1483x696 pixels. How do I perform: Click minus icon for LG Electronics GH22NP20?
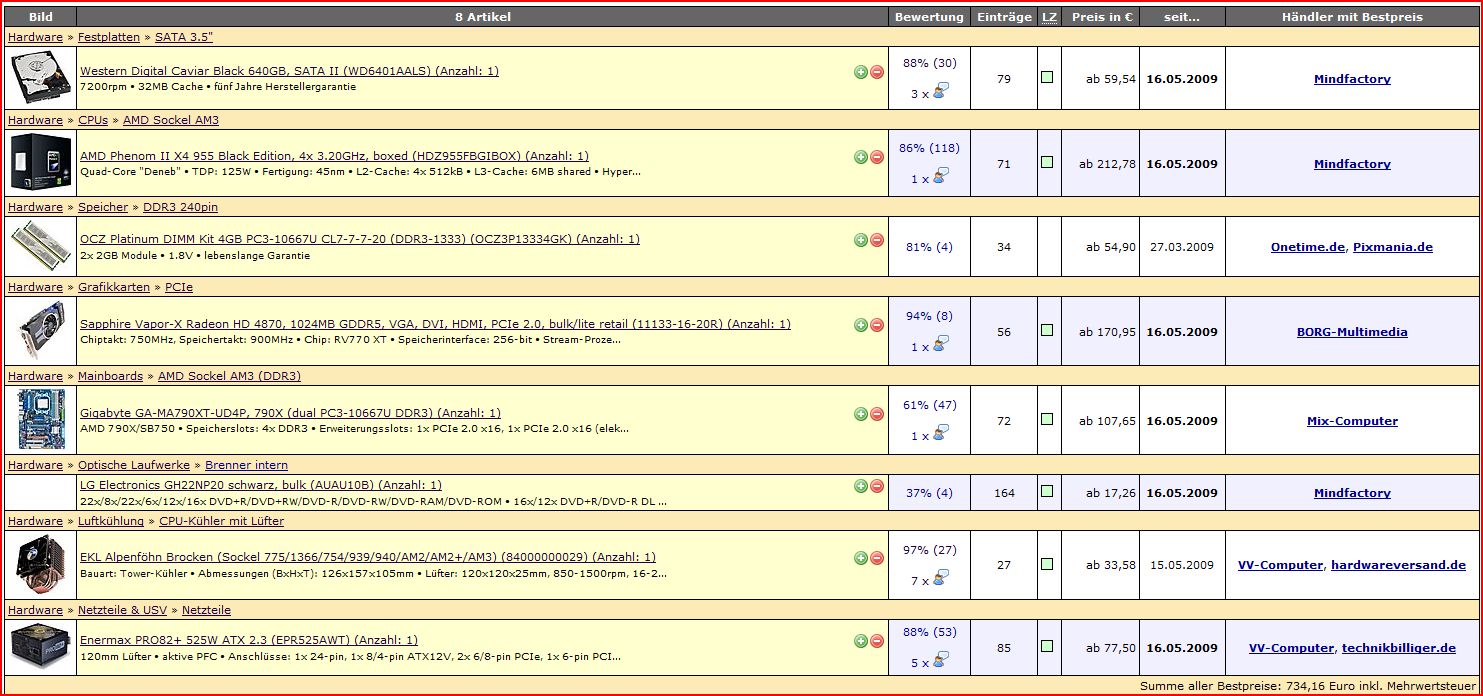[877, 486]
